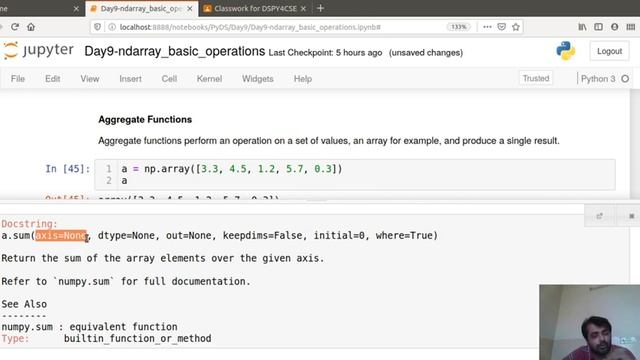
Task: Click the kernel idle indicator circle
Action: coord(625,79)
